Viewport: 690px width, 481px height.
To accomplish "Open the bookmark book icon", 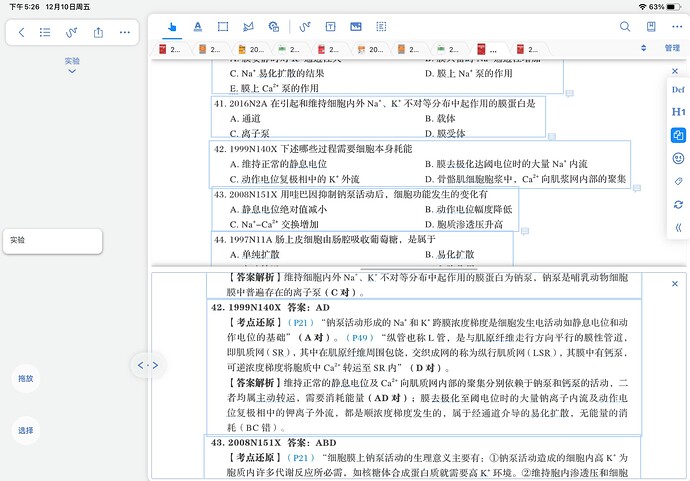I will pos(651,27).
